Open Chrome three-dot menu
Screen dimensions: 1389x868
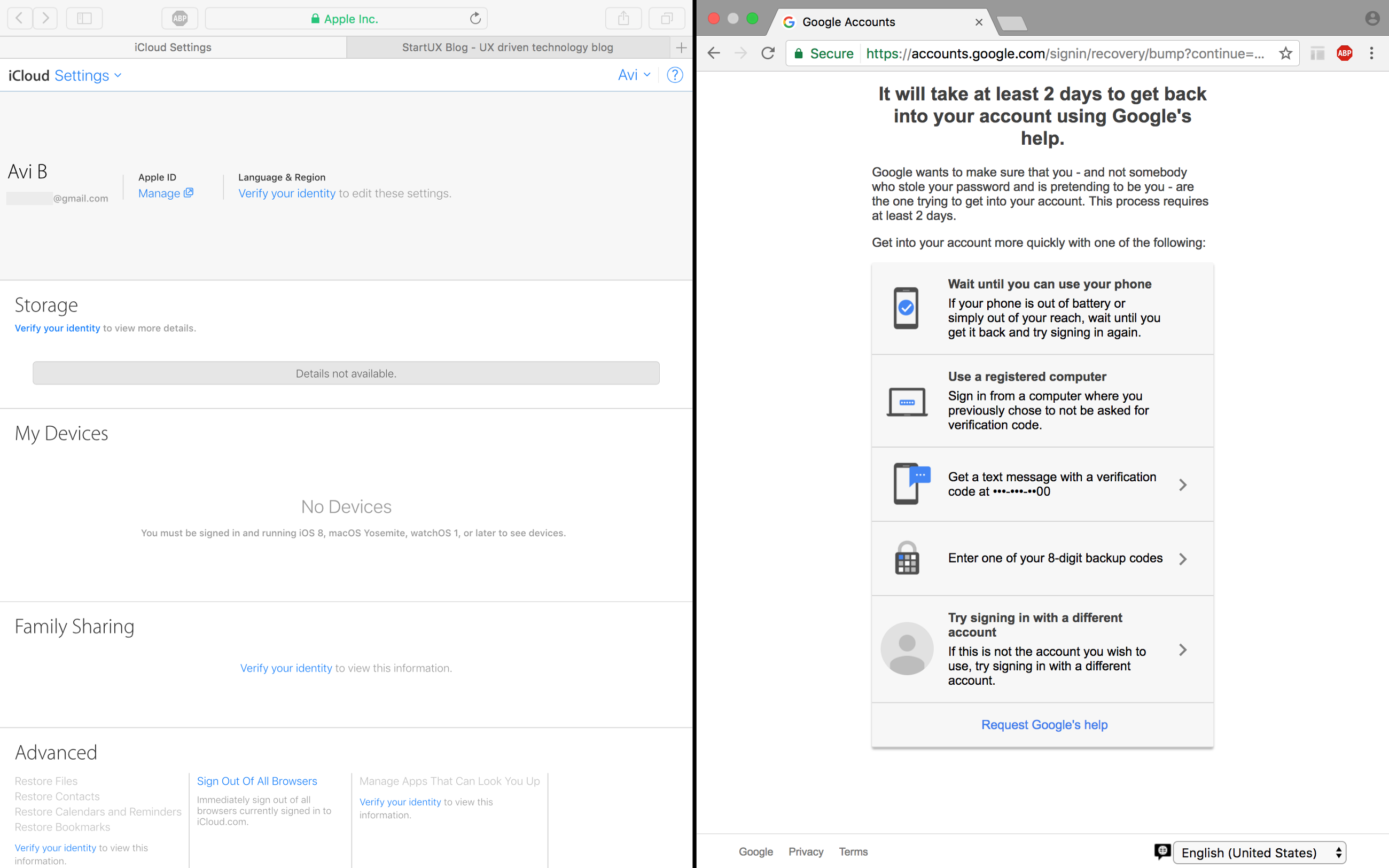1371,53
